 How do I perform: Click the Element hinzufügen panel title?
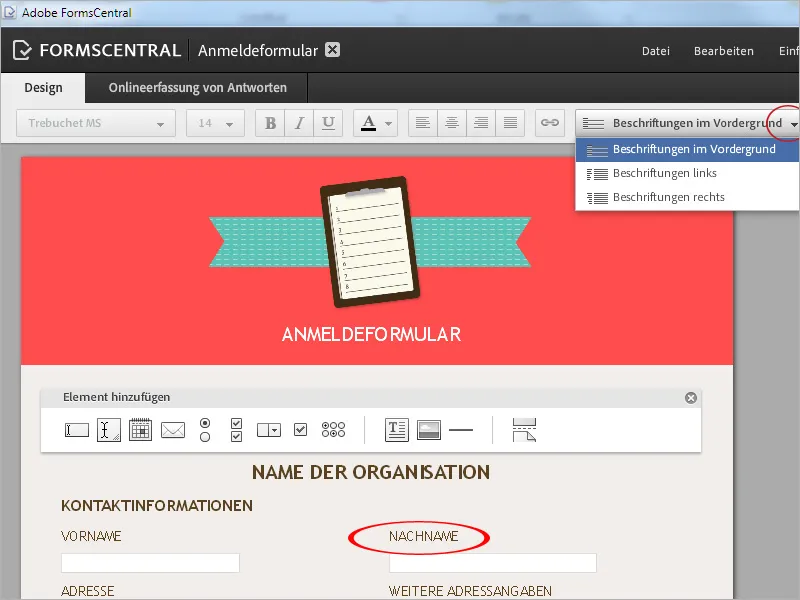point(116,397)
